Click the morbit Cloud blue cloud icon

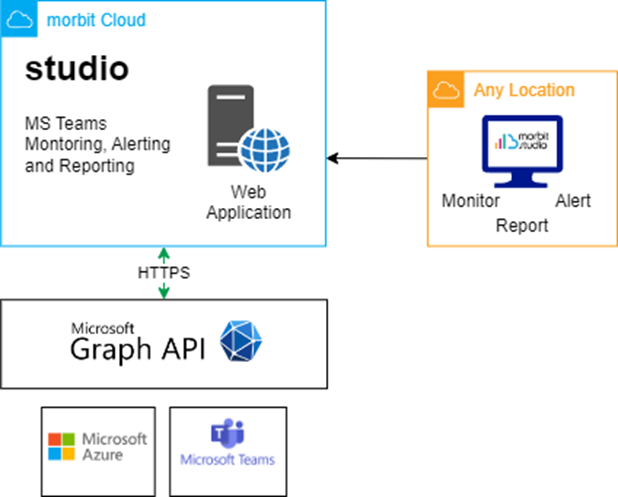[x=19, y=19]
